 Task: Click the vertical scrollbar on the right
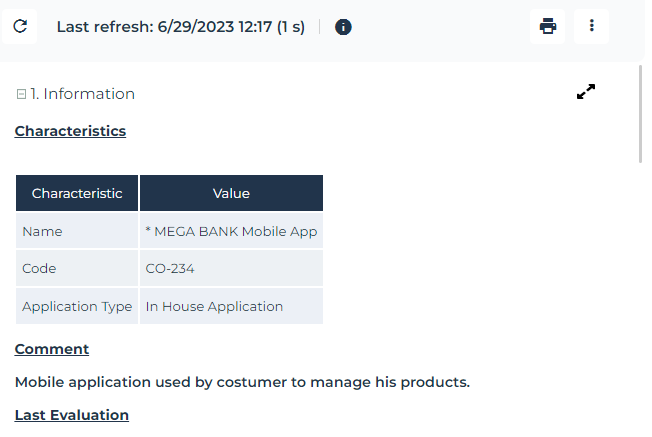[641, 112]
